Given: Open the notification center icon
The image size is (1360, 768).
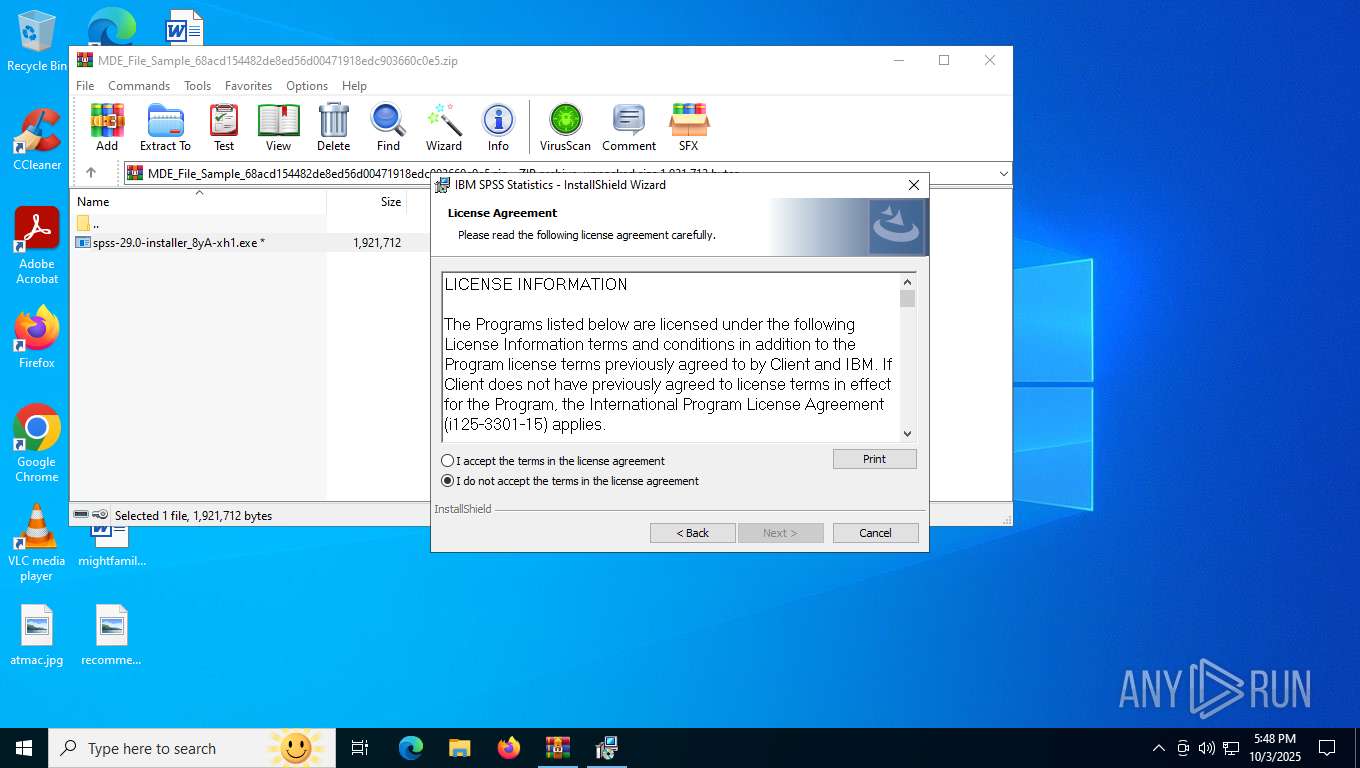Looking at the screenshot, I should (1327, 748).
